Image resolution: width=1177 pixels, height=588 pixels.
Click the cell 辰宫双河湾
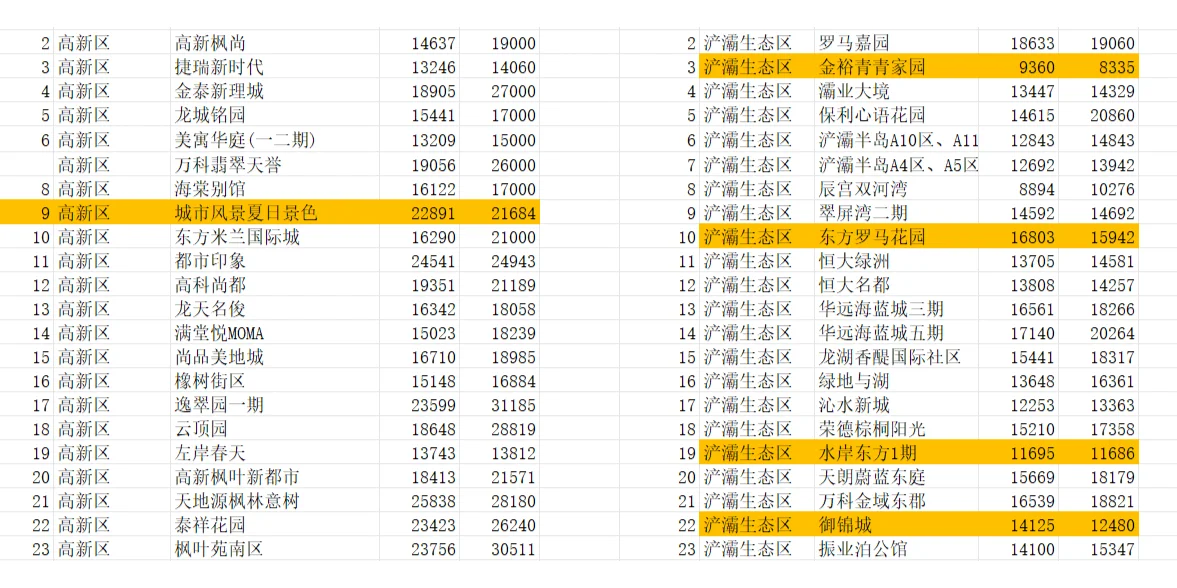(x=896, y=188)
